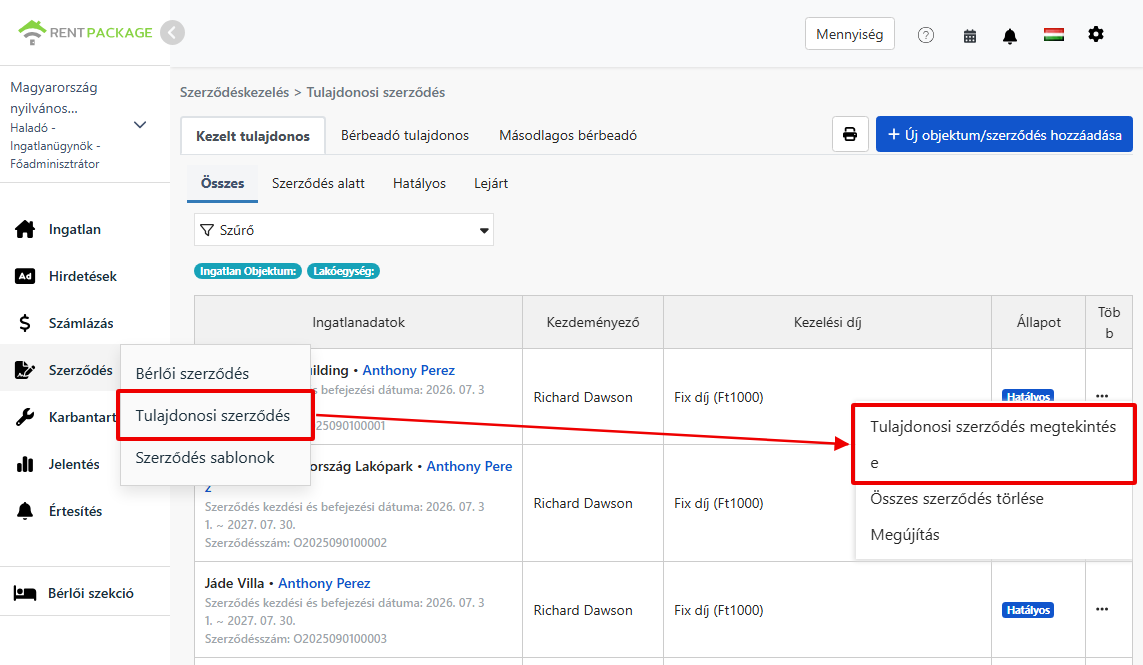The width and height of the screenshot is (1143, 665).
Task: Click the Lakóegység filter tag
Action: 343,271
